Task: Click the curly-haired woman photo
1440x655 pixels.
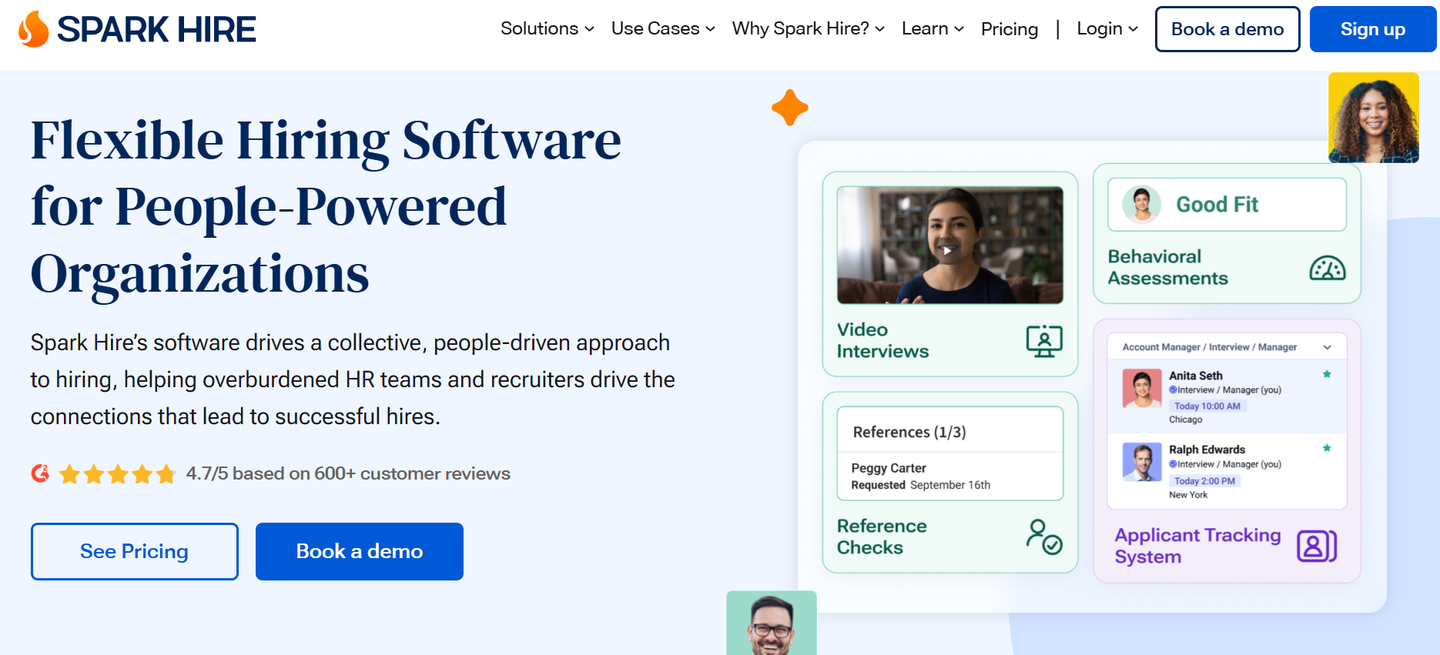Action: pos(1374,117)
